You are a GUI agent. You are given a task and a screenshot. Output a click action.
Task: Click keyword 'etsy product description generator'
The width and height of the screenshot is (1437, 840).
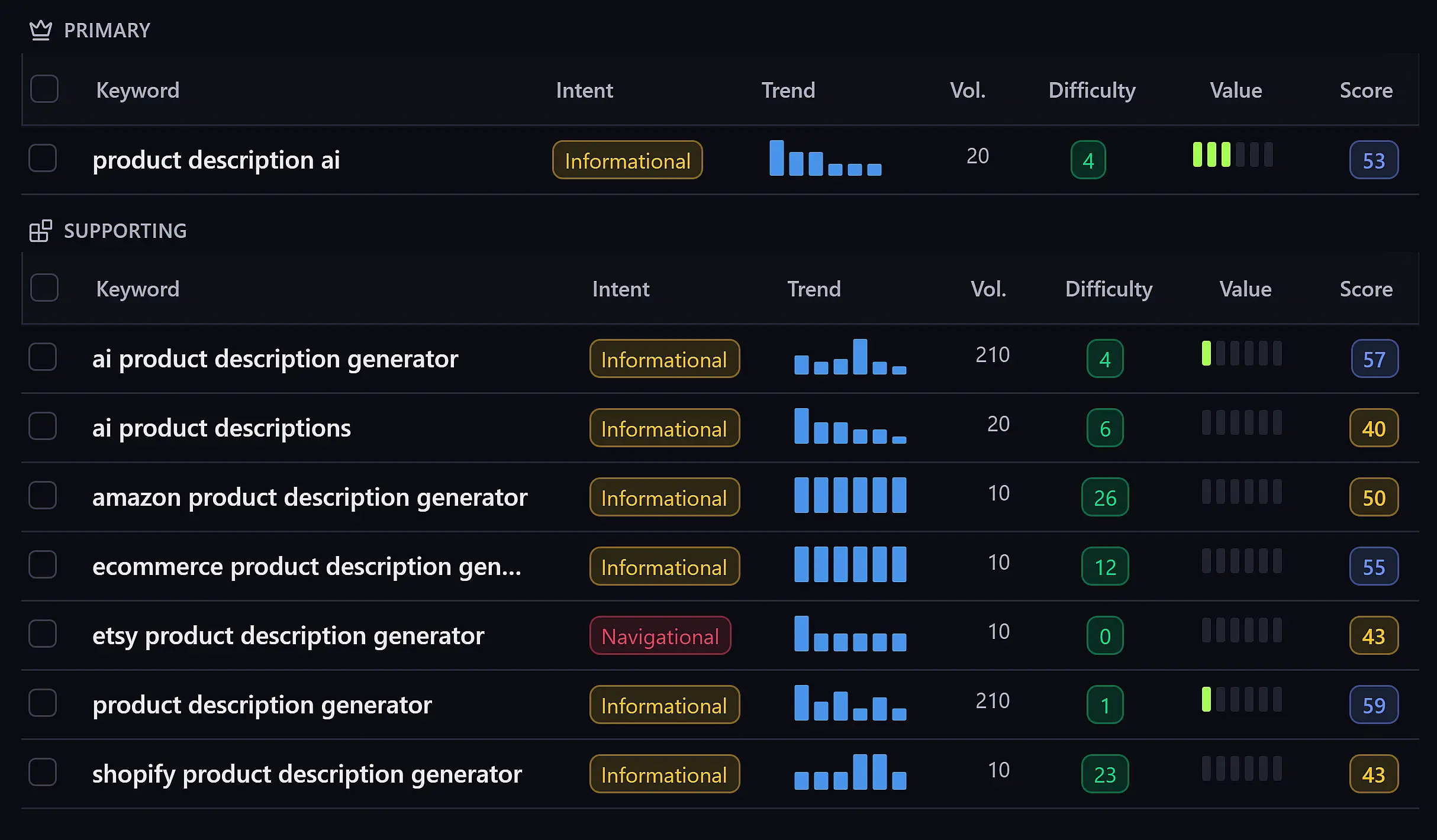(288, 636)
